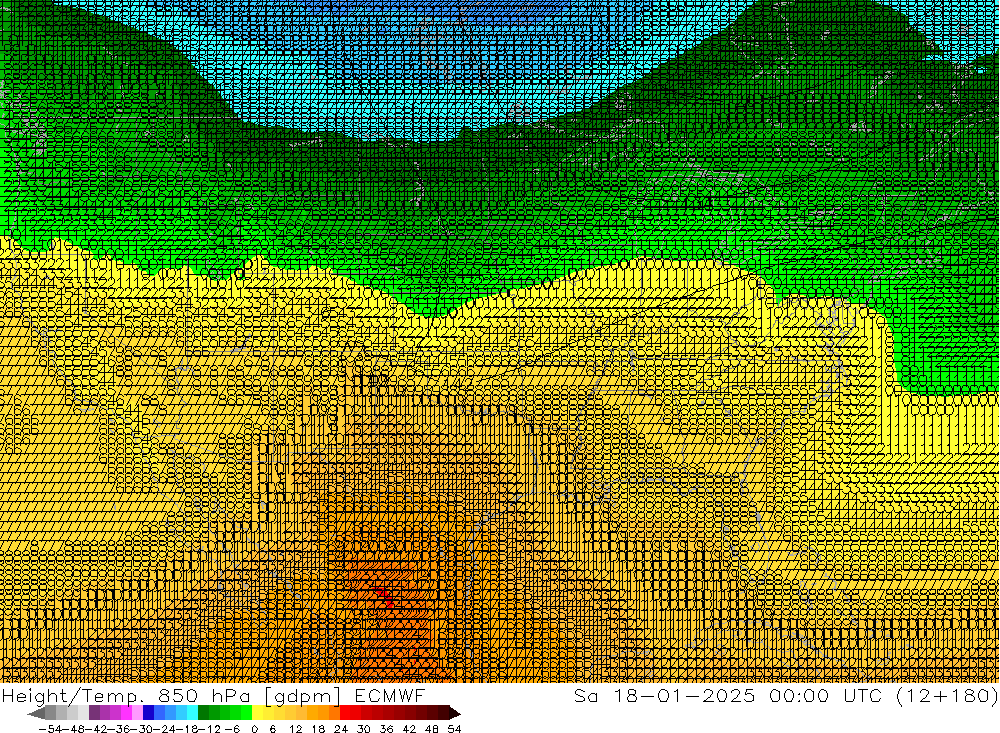Viewport: 1000px width, 733px height.
Task: Click the red hotspot mark on the map
Action: coord(385,598)
